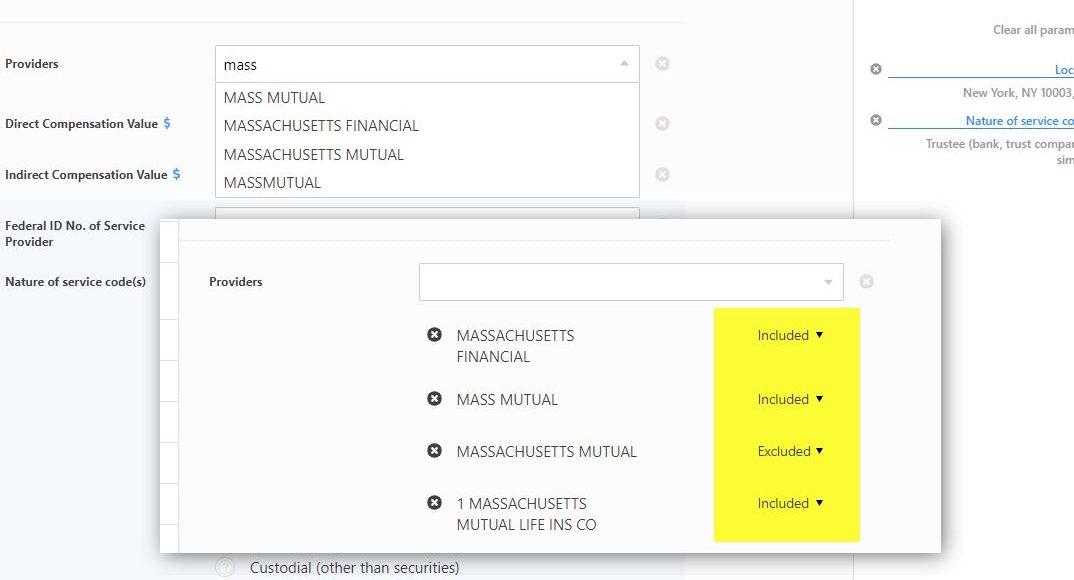The height and width of the screenshot is (580, 1074).
Task: Pick MASSACHUSETTS FINANCIAL from the suggestions
Action: [x=321, y=126]
